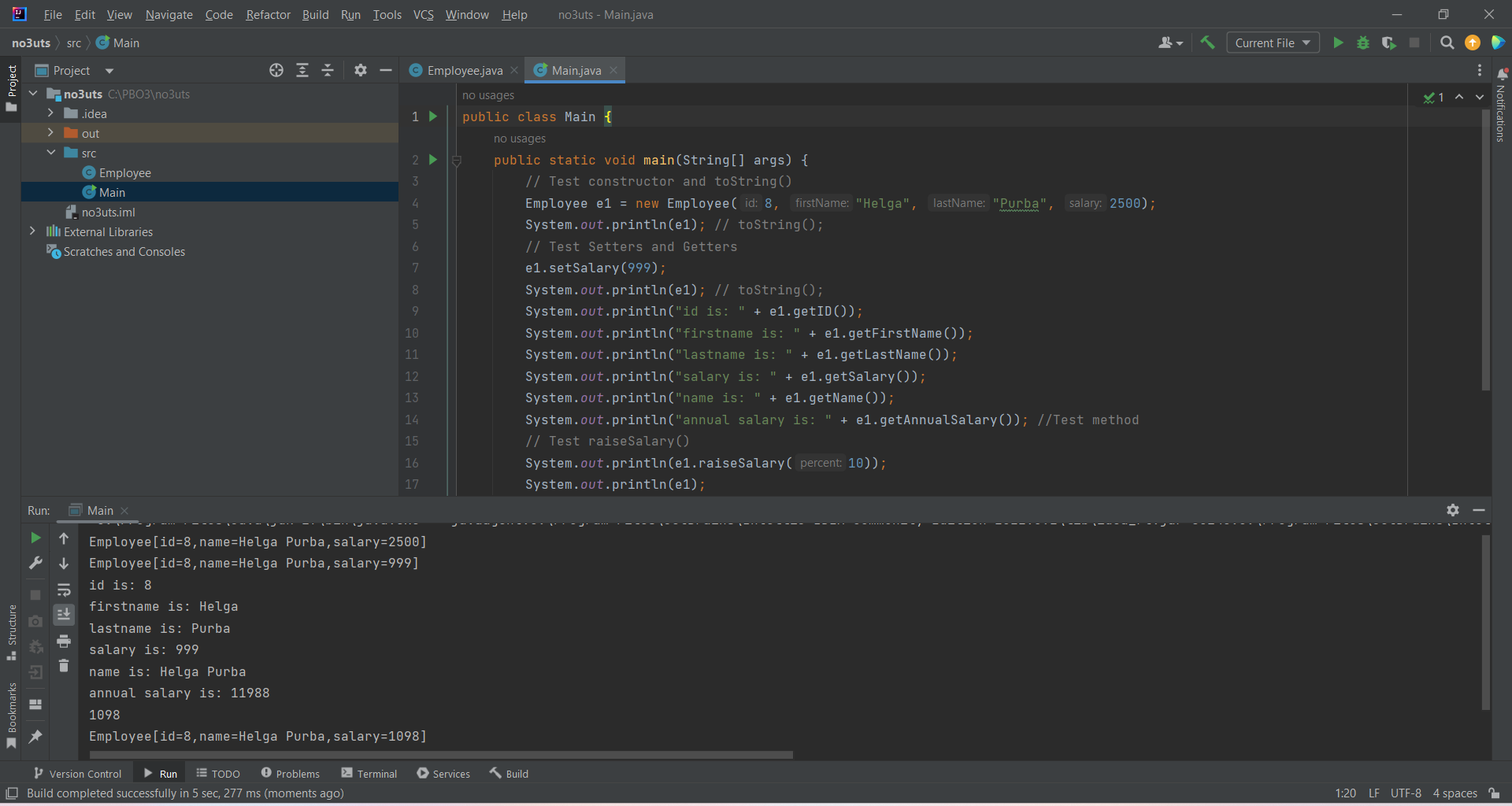Select Opened File with crosshair icon

tap(276, 70)
